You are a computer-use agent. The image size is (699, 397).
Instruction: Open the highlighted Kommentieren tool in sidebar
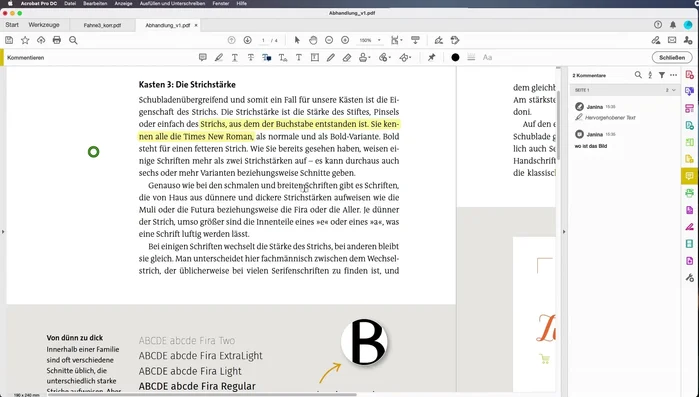[x=689, y=176]
